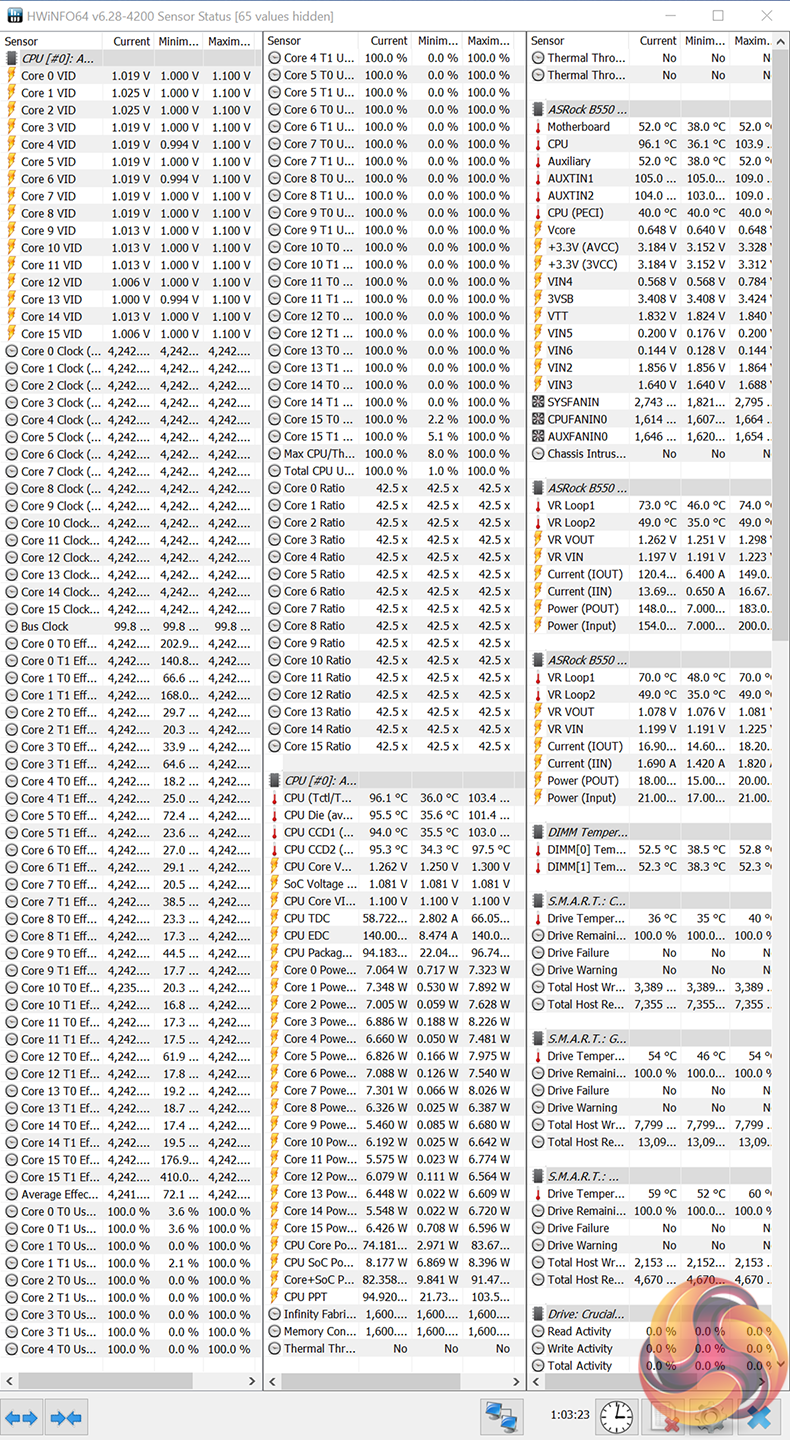Select the Core 15 Ratio row

point(394,747)
